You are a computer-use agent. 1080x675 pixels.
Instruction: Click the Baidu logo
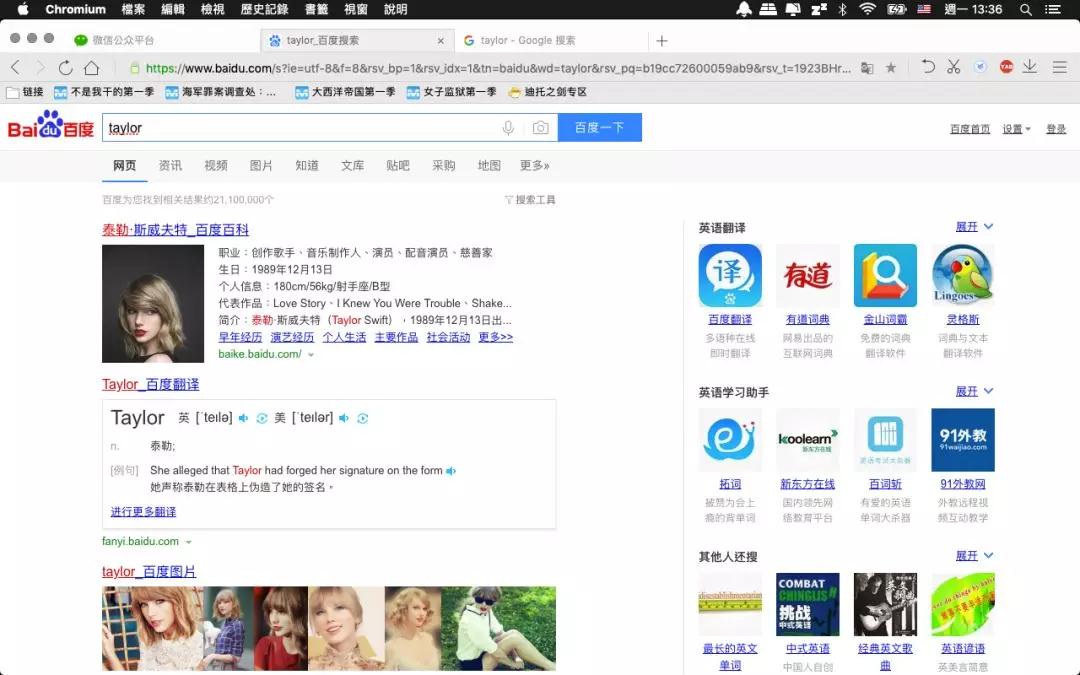(50, 126)
